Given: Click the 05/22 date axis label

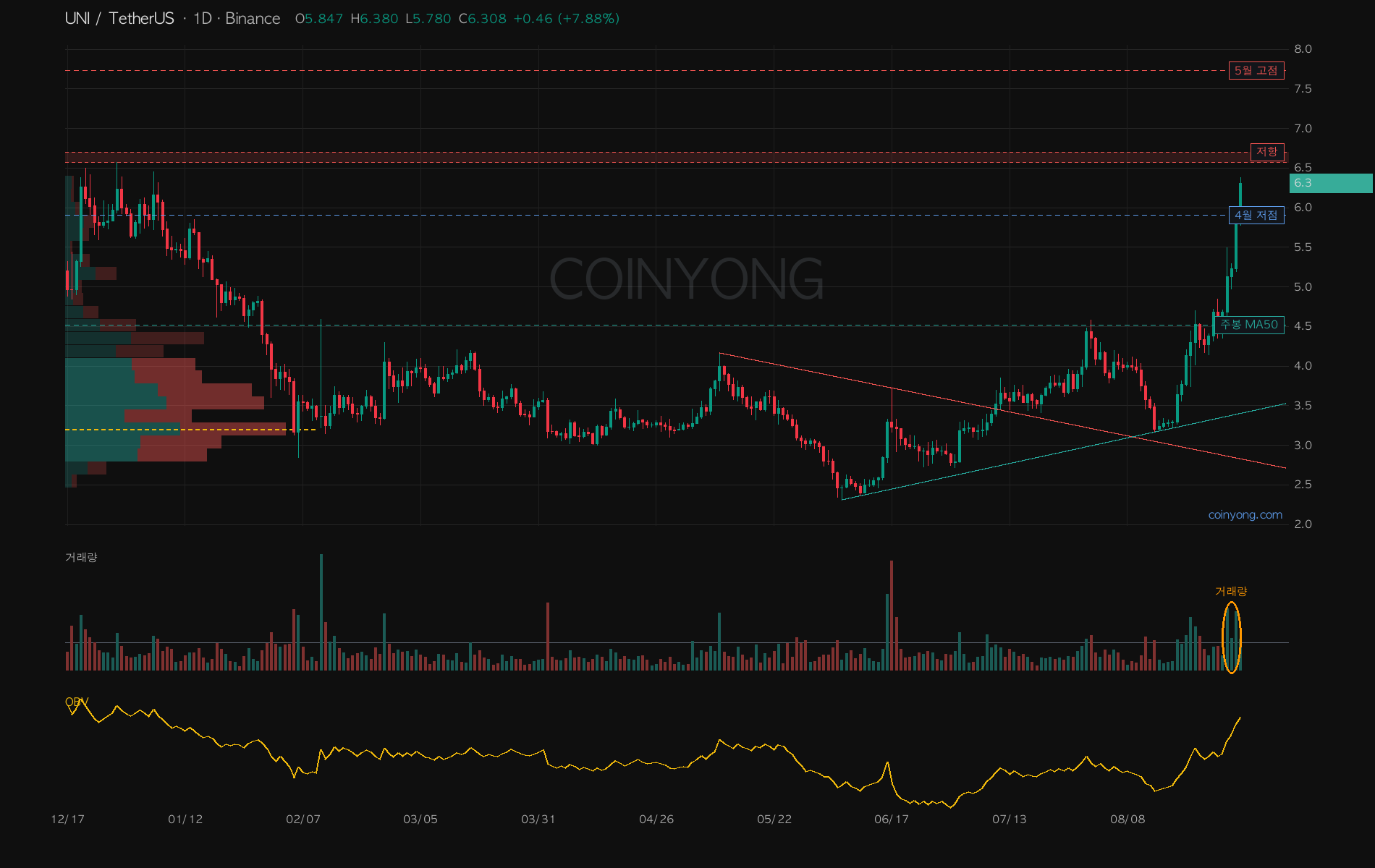Looking at the screenshot, I should (x=774, y=820).
